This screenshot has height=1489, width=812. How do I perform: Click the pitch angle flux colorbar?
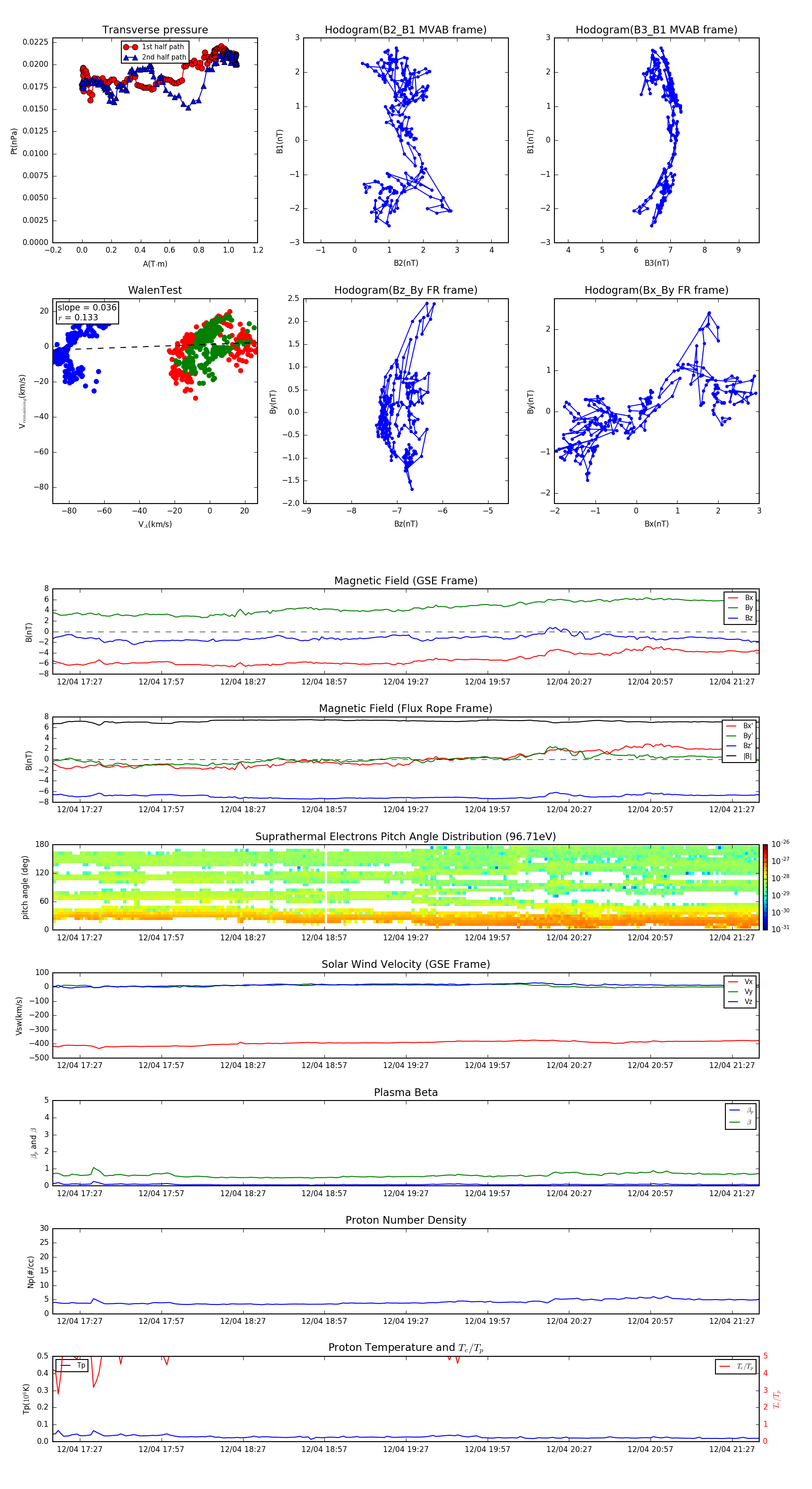click(765, 887)
